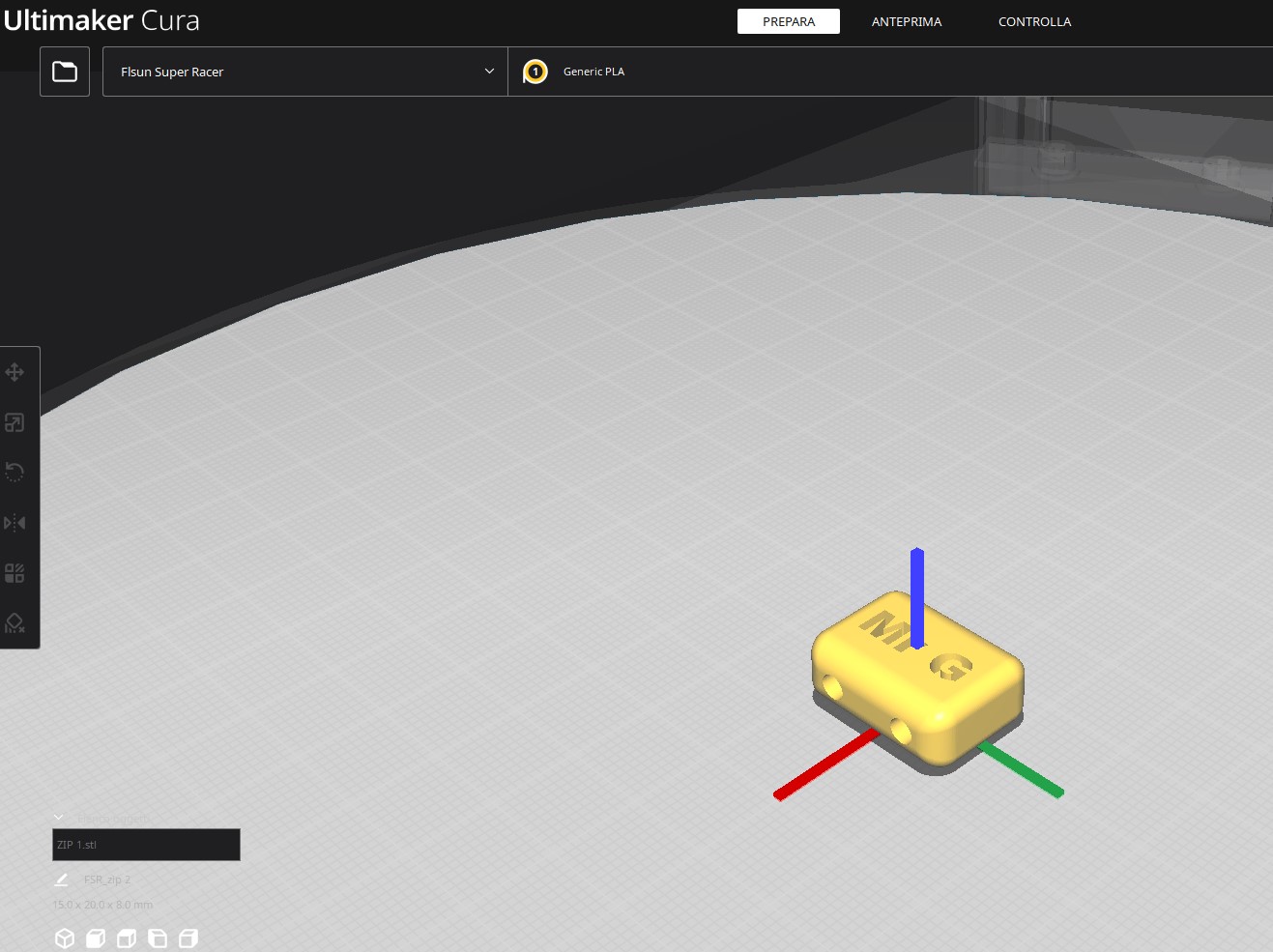
Task: Switch to front view cube icon
Action: click(96, 938)
